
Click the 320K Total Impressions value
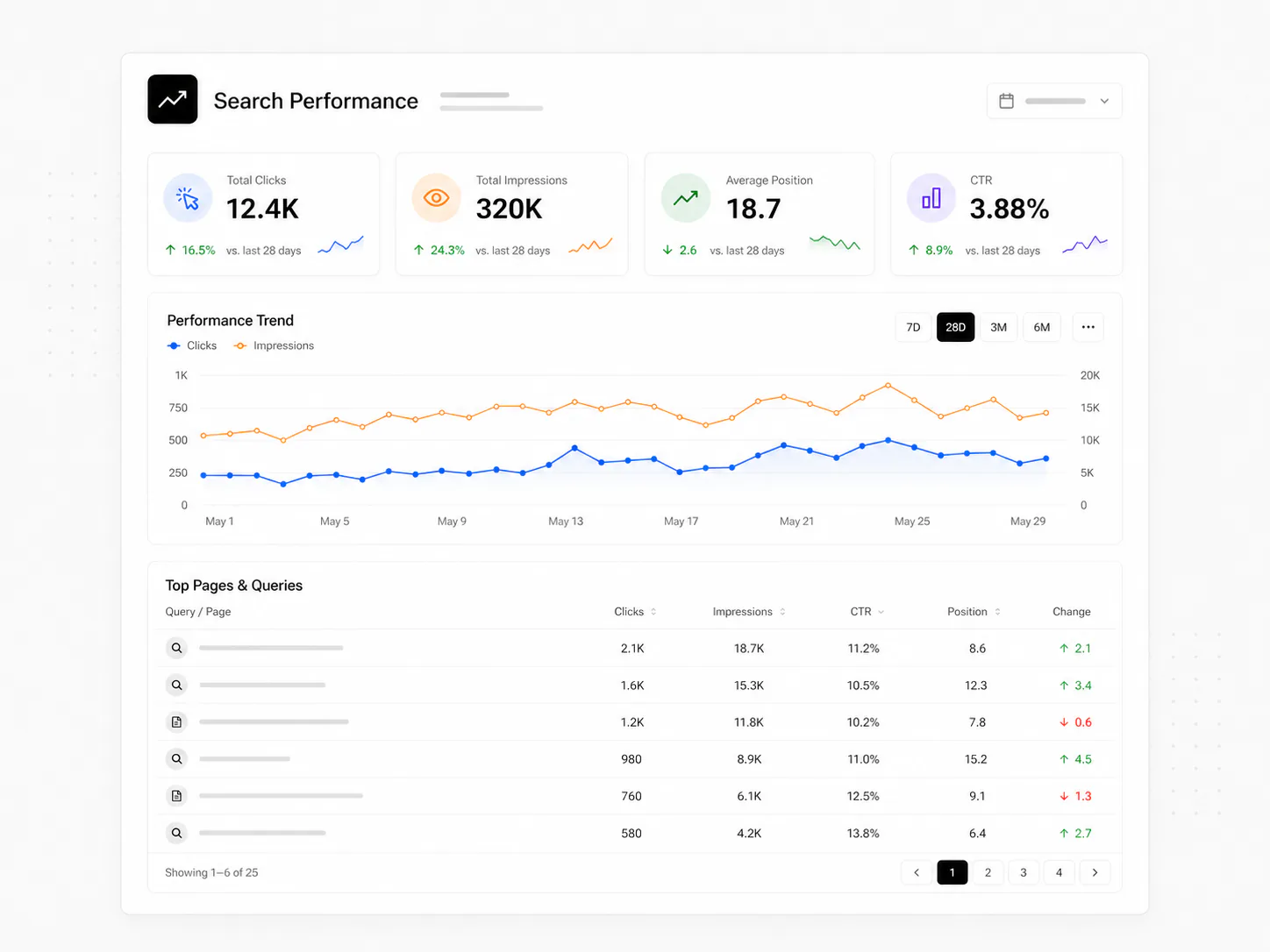click(x=509, y=209)
